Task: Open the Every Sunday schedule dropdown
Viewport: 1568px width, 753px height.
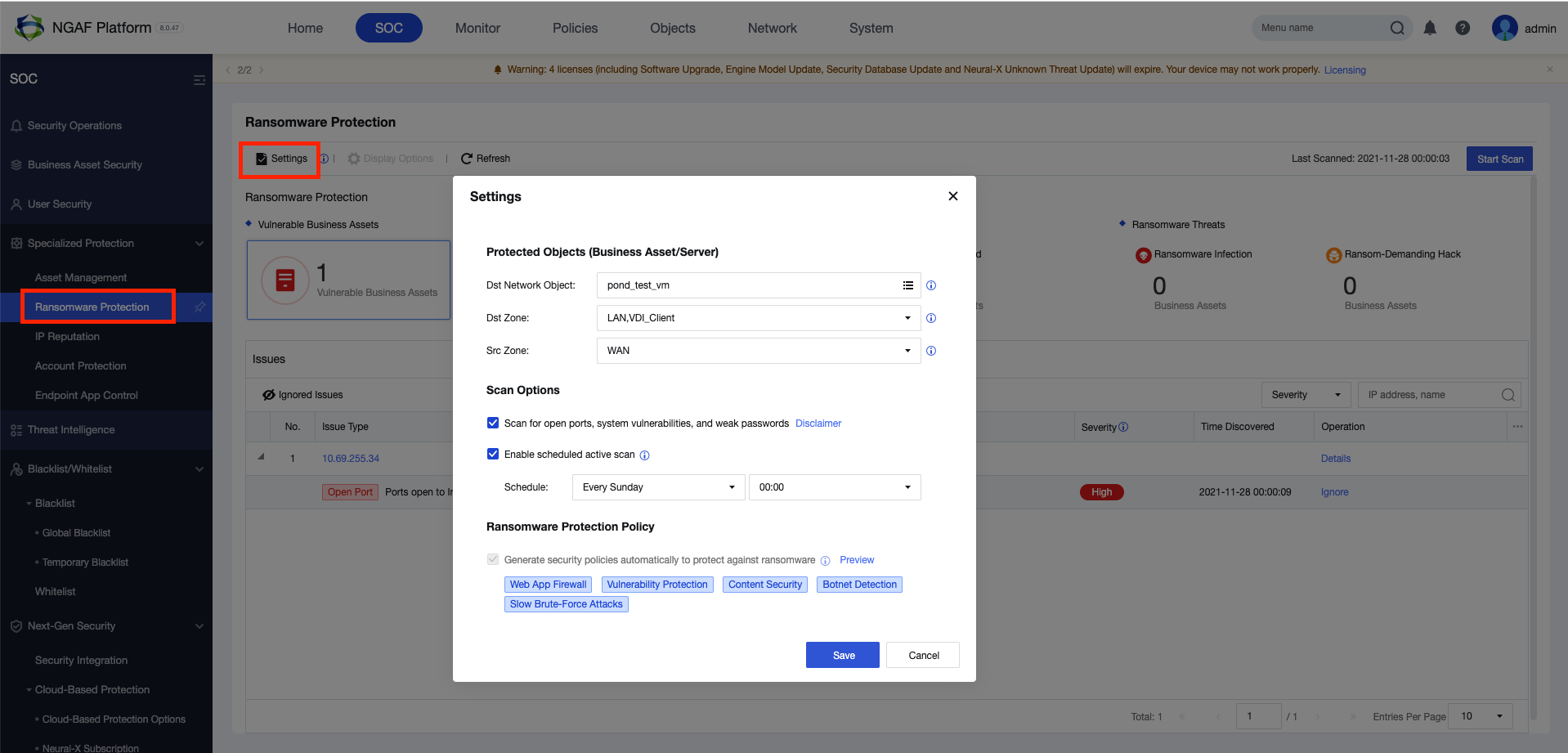Action: (x=659, y=487)
